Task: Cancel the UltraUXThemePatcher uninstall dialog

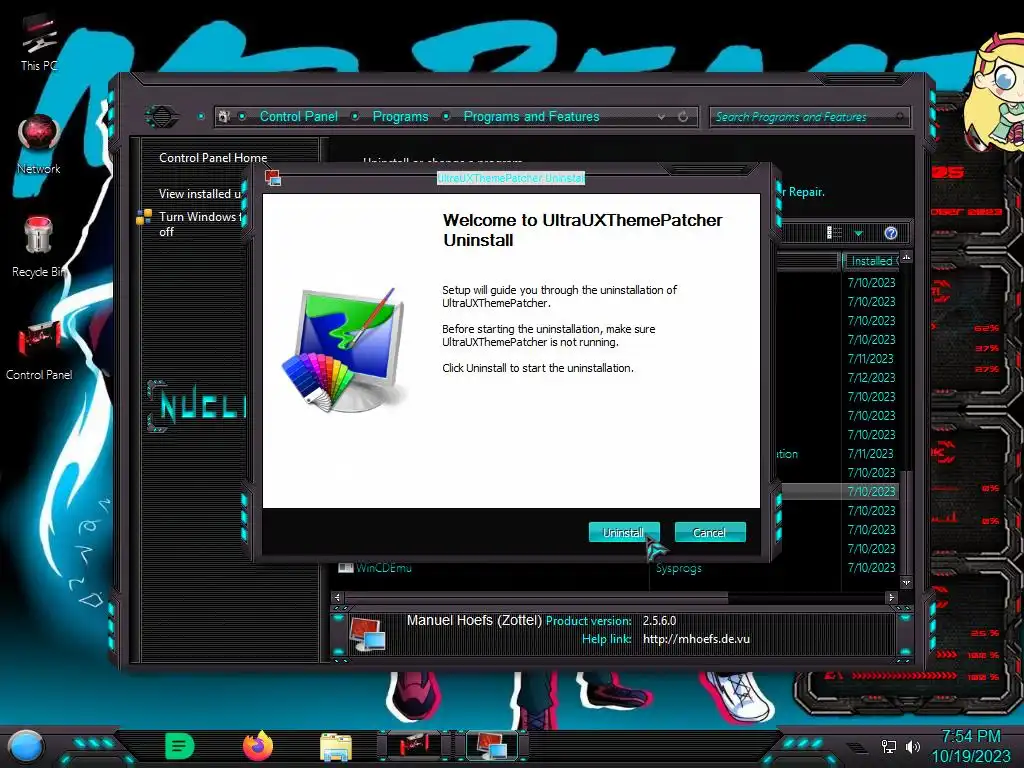Action: tap(709, 532)
